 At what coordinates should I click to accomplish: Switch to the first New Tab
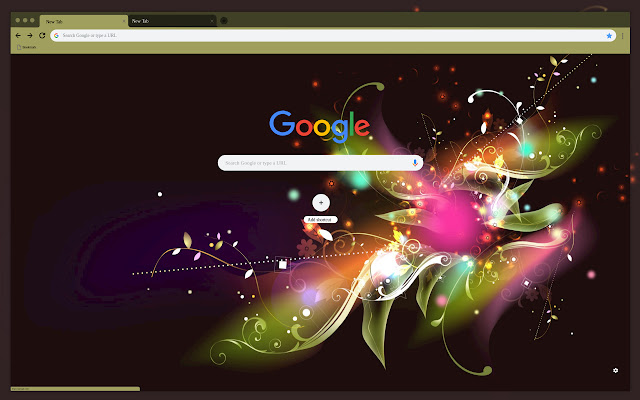pyautogui.click(x=84, y=21)
